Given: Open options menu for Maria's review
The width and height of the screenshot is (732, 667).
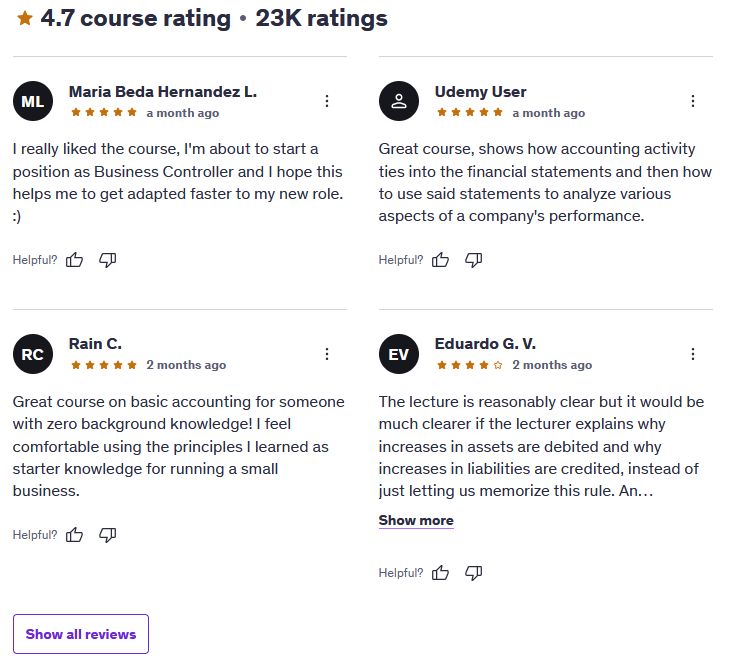Looking at the screenshot, I should [327, 101].
